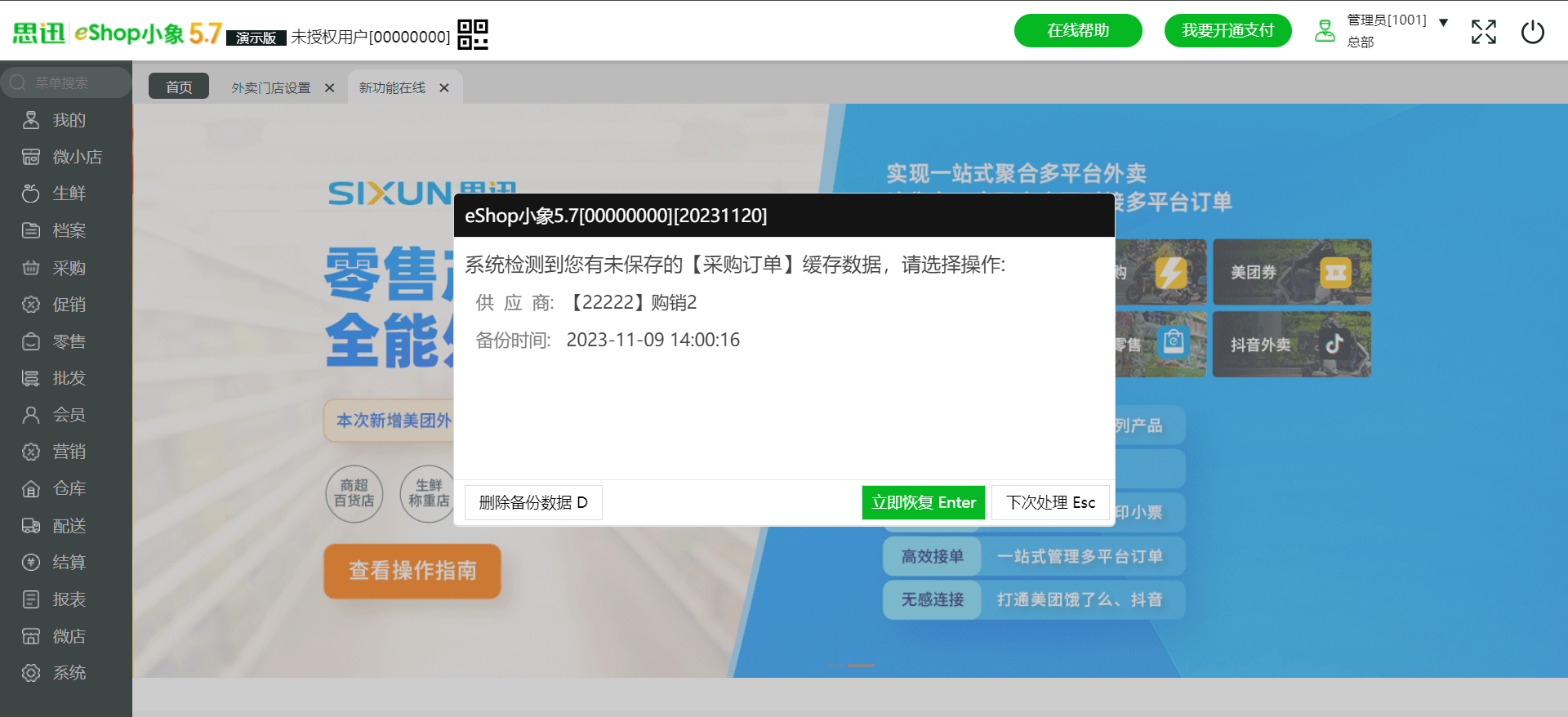The height and width of the screenshot is (717, 1568).
Task: Click the 查看操作指南 orange button
Action: click(412, 571)
